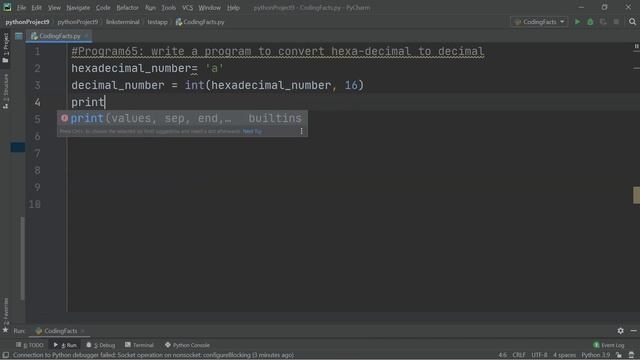Screen dimensions: 640x360
Task: Toggle read-only lock icon in status bar
Action: [x=619, y=356]
